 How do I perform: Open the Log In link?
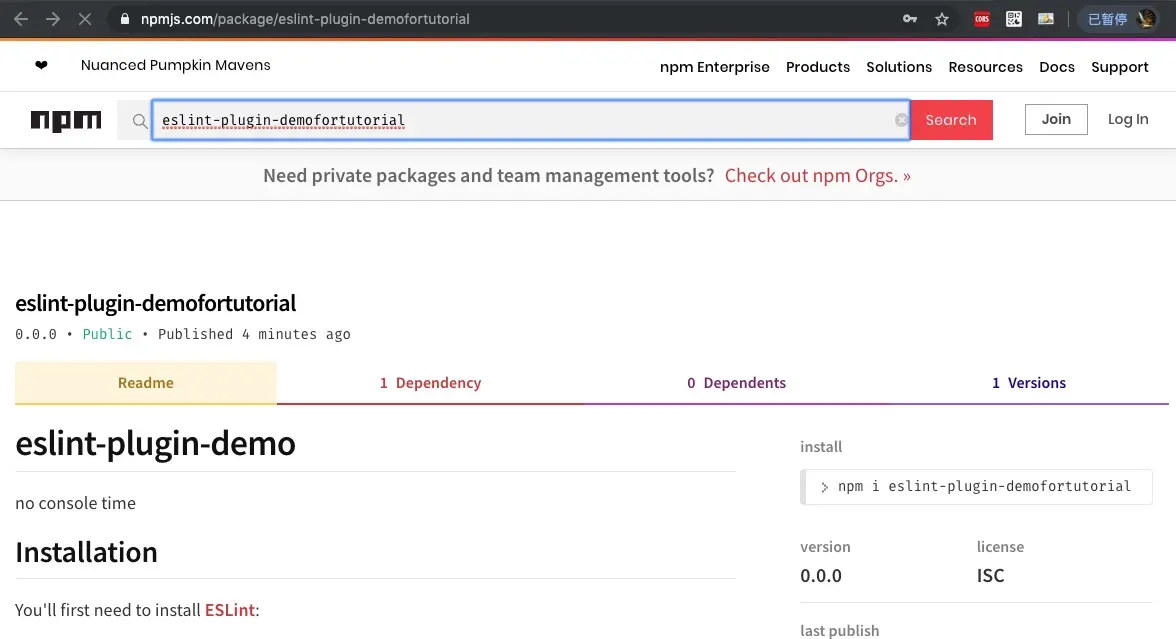click(1128, 119)
